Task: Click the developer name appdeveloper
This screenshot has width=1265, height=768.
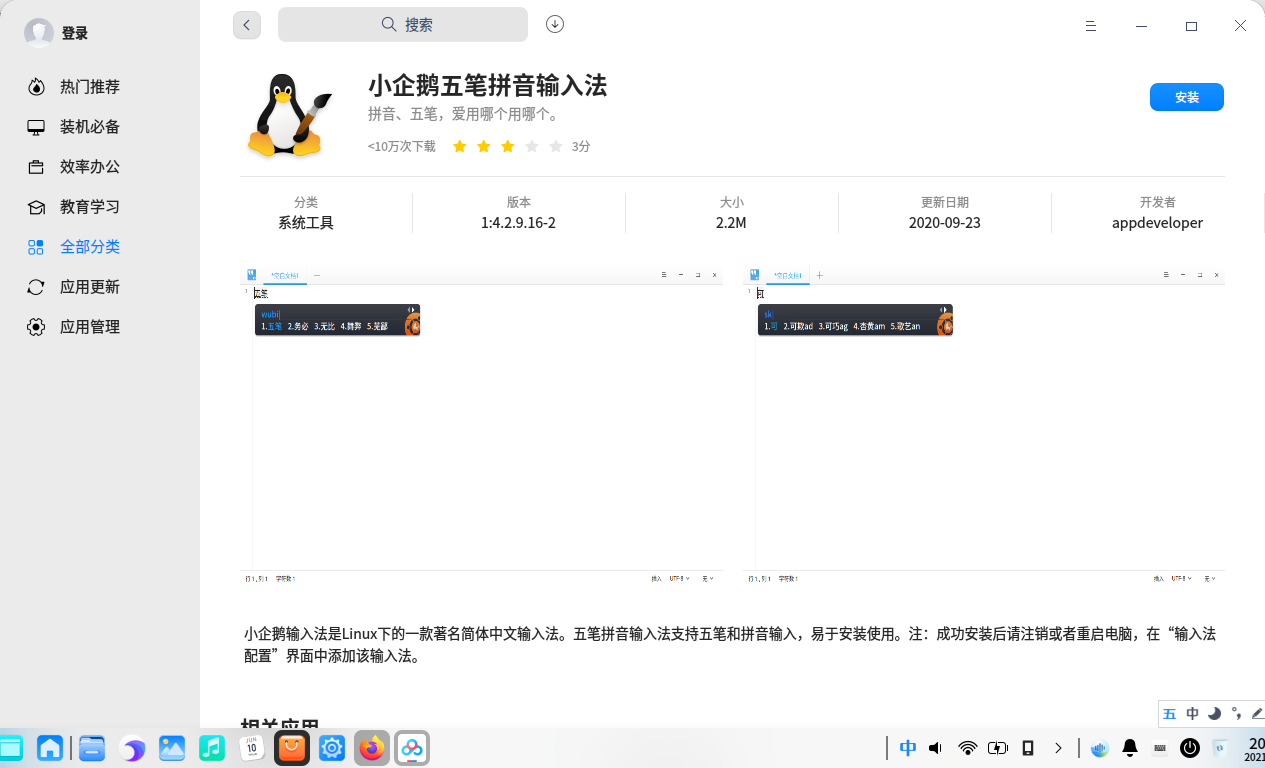Action: (x=1157, y=223)
